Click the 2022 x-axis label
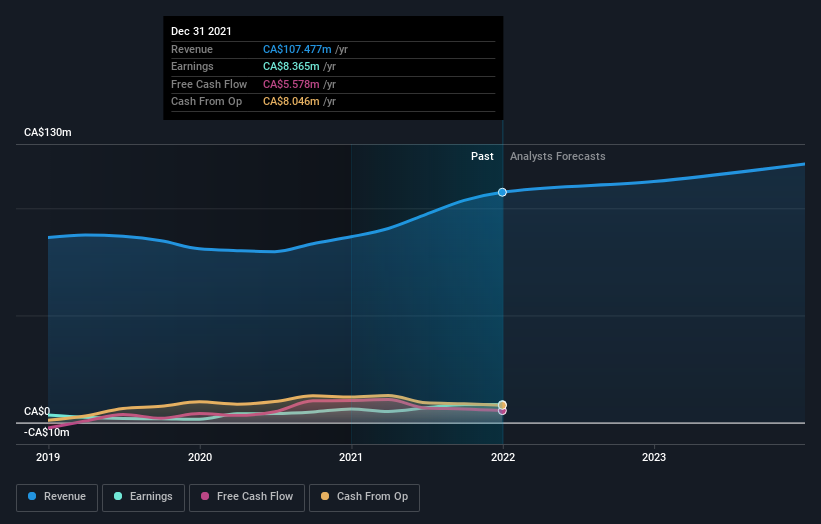This screenshot has width=821, height=524. point(503,458)
